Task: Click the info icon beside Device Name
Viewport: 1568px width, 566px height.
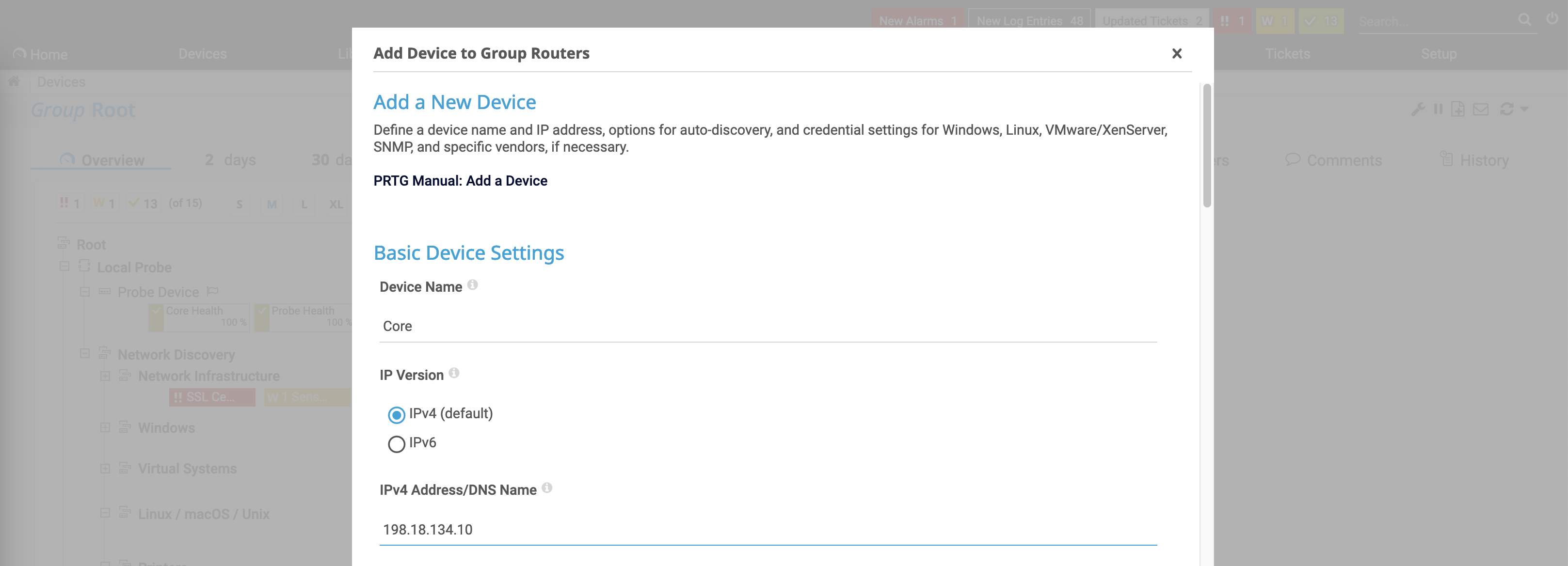Action: click(x=472, y=285)
